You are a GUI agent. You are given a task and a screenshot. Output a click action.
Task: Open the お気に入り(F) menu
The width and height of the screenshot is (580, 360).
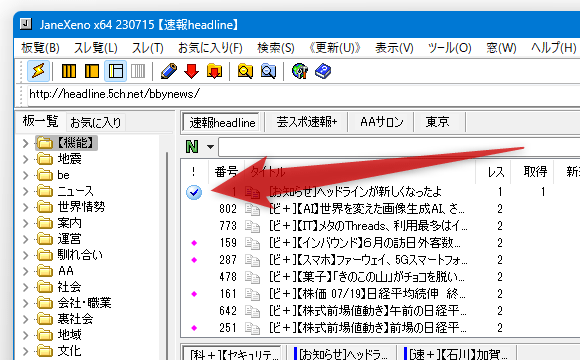210,48
